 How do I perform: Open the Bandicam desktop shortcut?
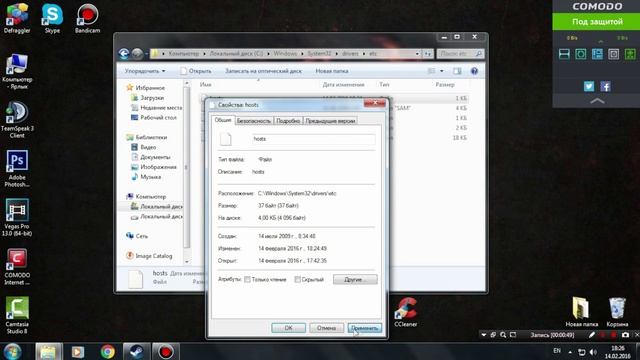tap(87, 18)
